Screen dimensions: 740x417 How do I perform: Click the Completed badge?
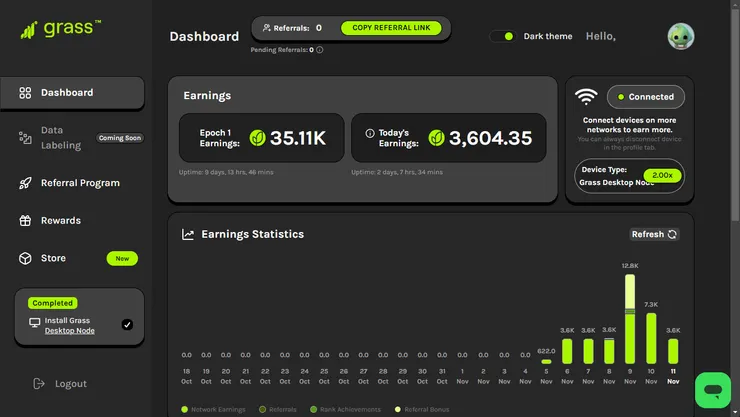[52, 303]
